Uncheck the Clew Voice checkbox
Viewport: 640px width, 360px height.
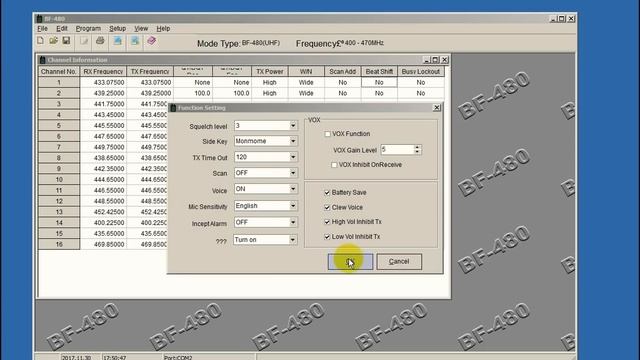[x=327, y=207]
